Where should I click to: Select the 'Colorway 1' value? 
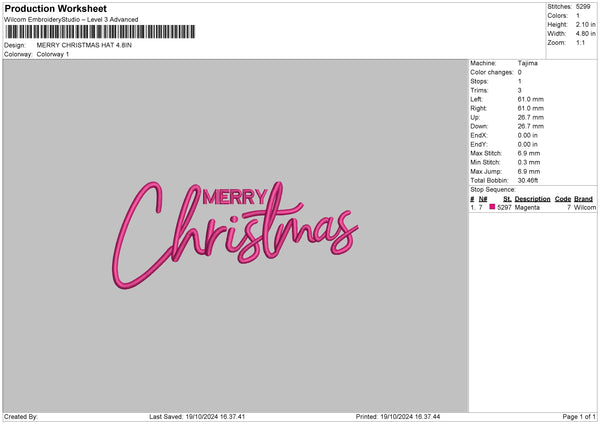point(53,54)
